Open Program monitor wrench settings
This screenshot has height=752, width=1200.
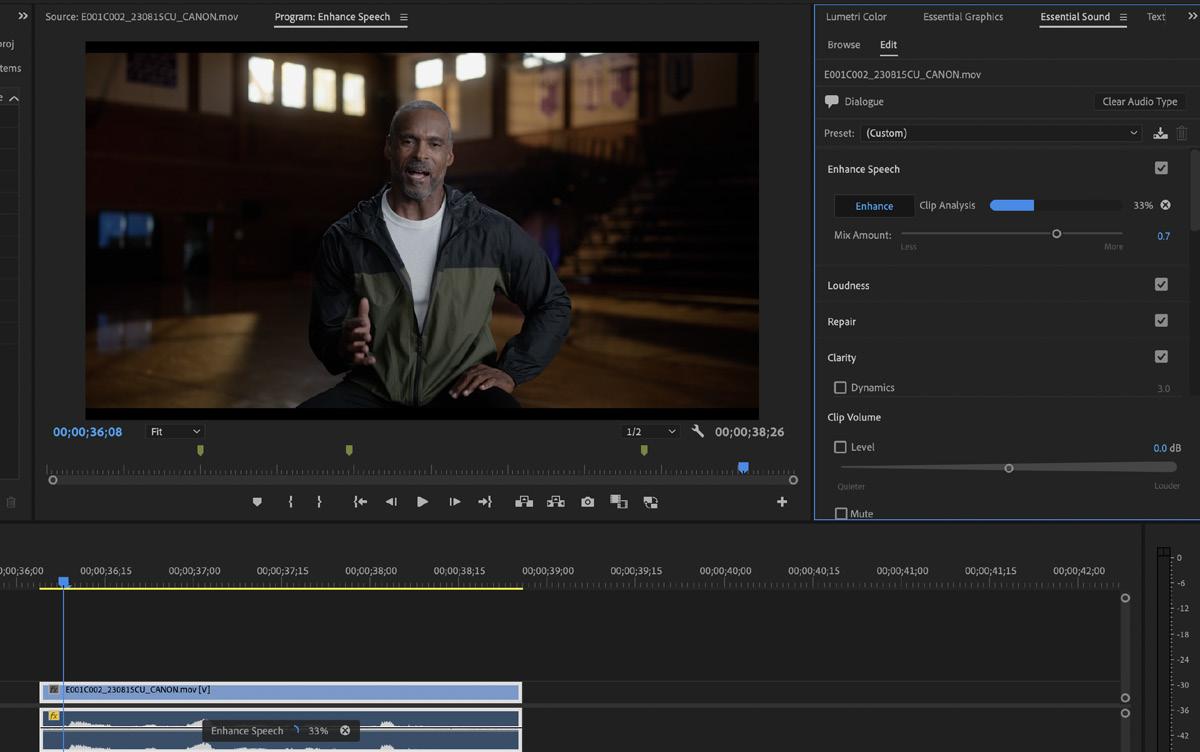[x=698, y=432]
